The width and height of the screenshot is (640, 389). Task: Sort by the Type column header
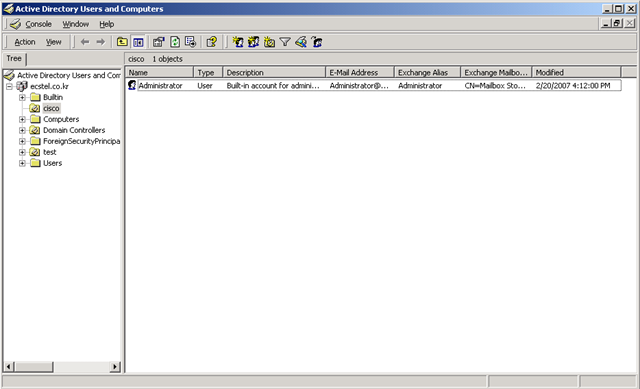coord(208,73)
